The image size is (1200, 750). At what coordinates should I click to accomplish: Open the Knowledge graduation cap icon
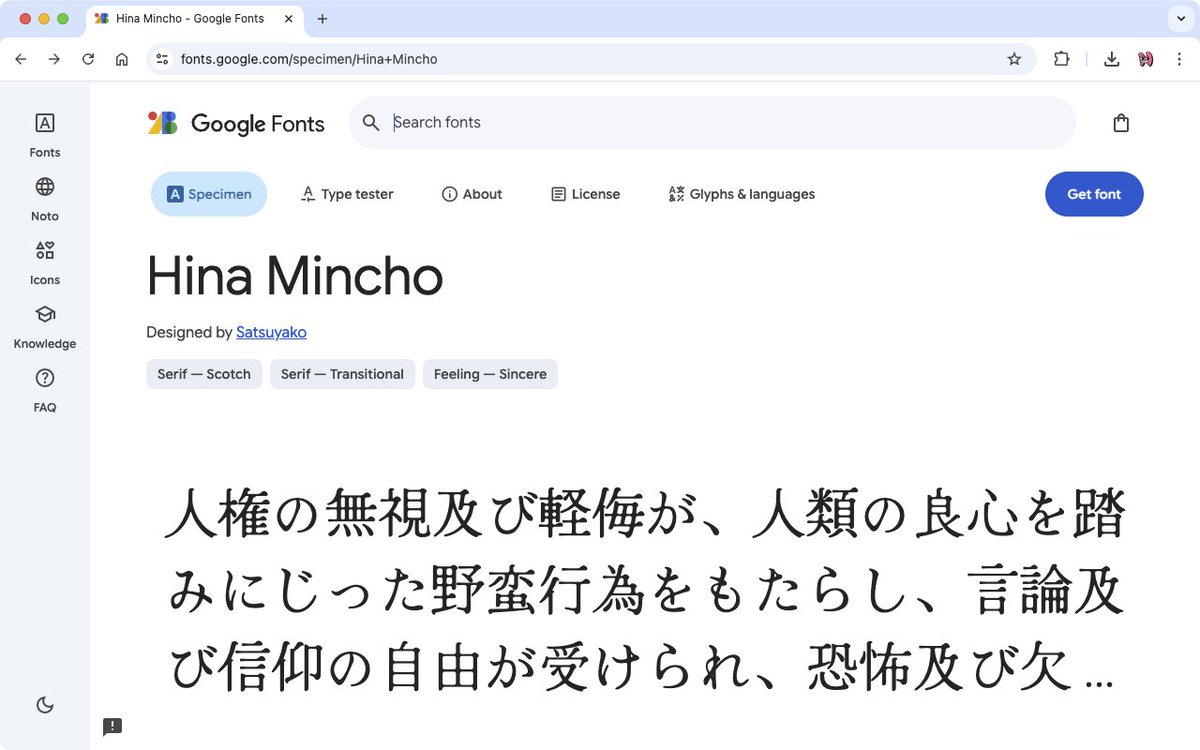(x=44, y=314)
